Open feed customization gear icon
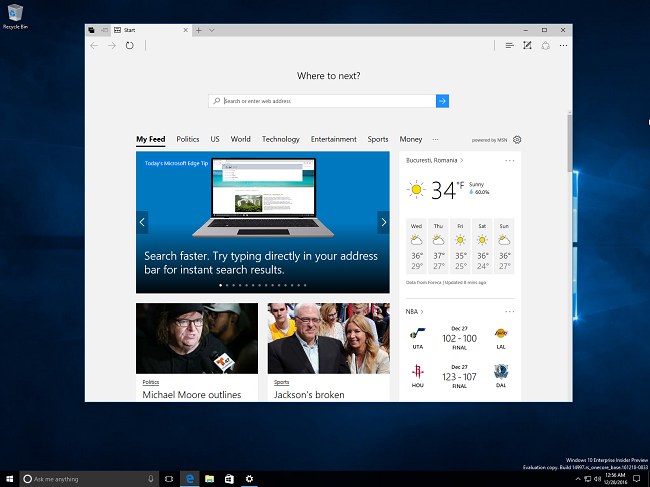Viewport: 650px width, 487px height. [517, 140]
